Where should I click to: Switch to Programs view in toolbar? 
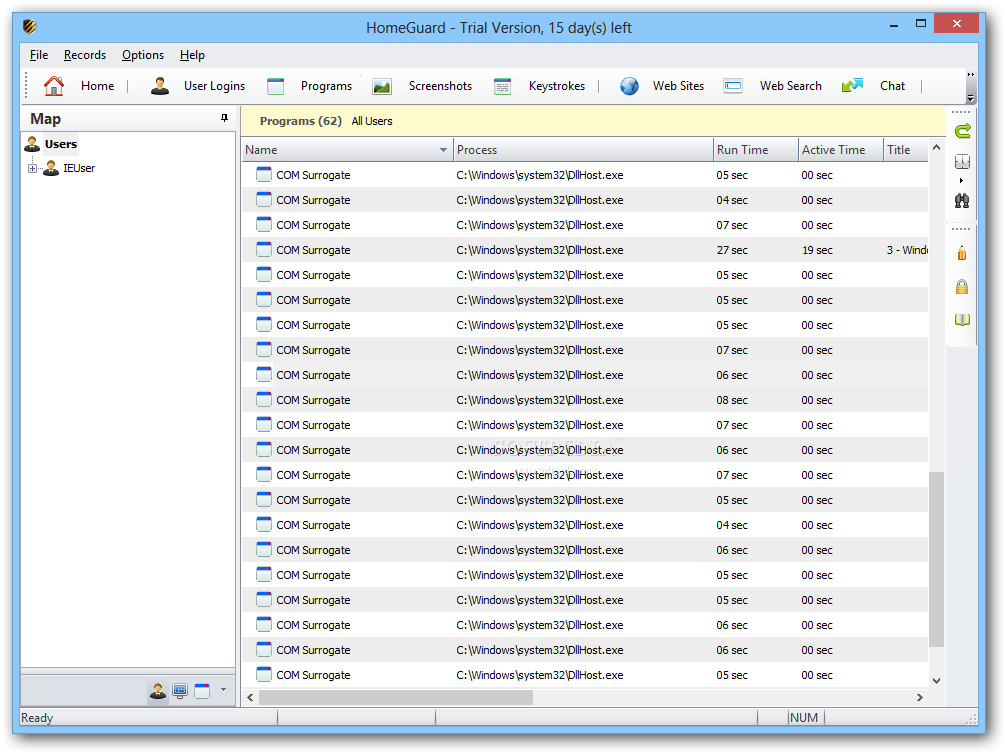pos(309,86)
